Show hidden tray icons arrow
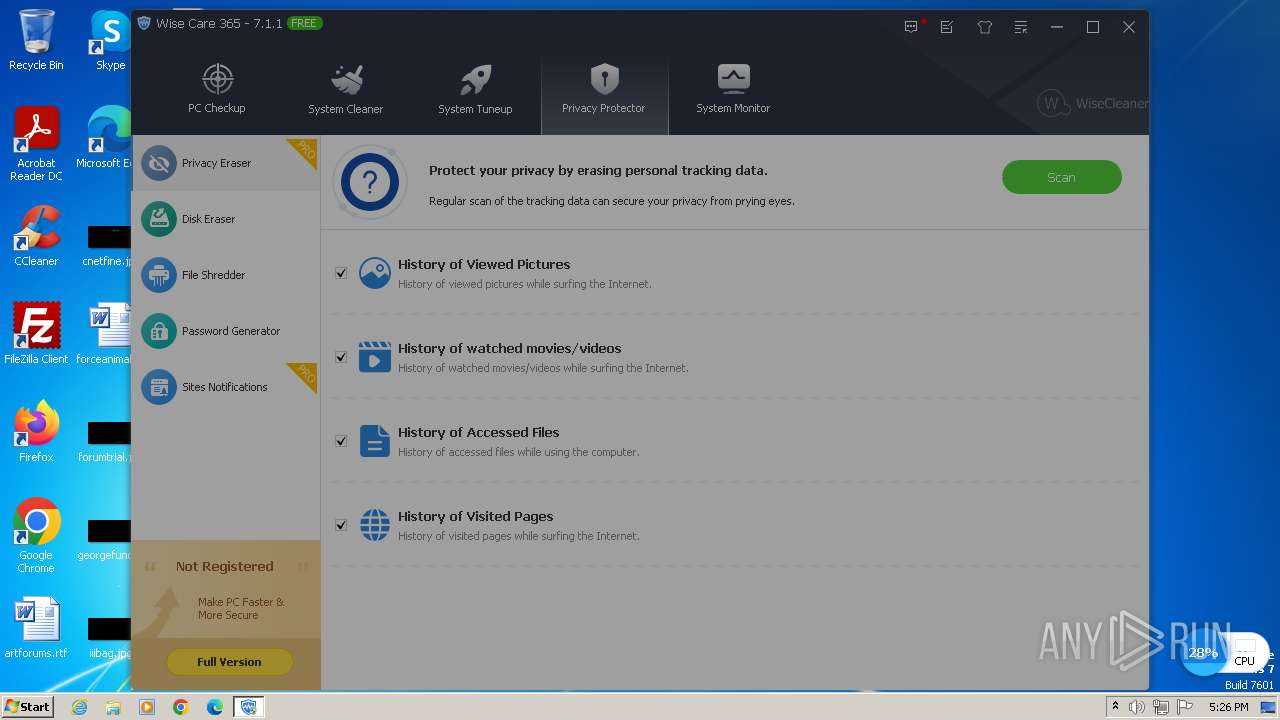 [1116, 706]
